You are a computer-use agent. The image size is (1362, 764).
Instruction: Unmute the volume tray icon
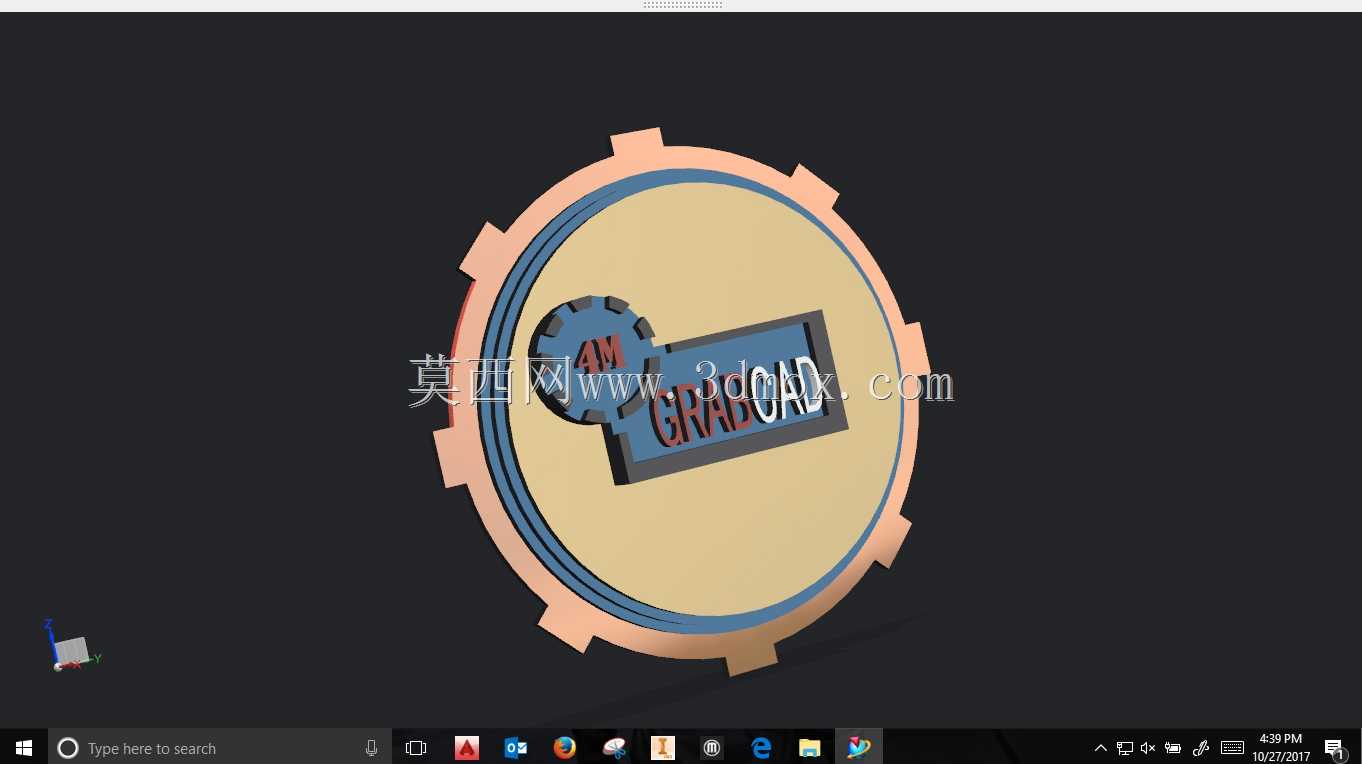coord(1148,748)
